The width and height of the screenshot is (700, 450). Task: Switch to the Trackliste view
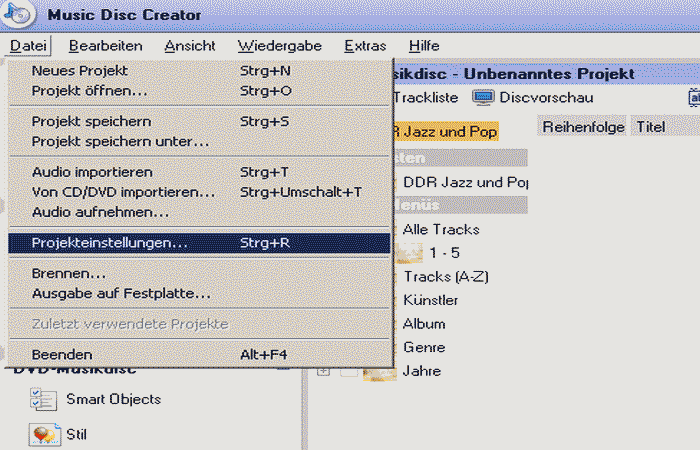tap(426, 97)
